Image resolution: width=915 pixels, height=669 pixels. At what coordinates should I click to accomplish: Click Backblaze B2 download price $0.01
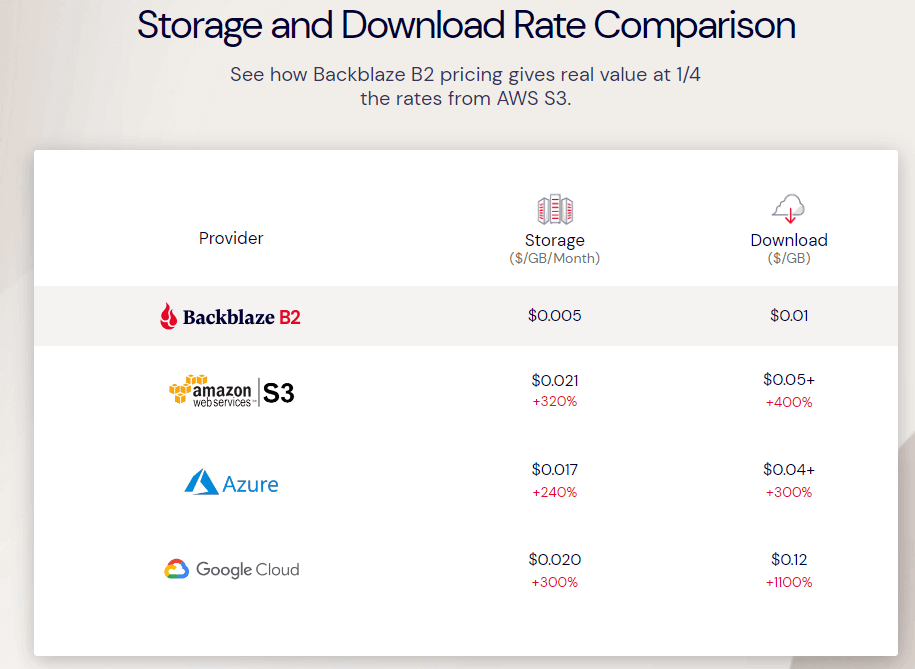click(x=789, y=316)
